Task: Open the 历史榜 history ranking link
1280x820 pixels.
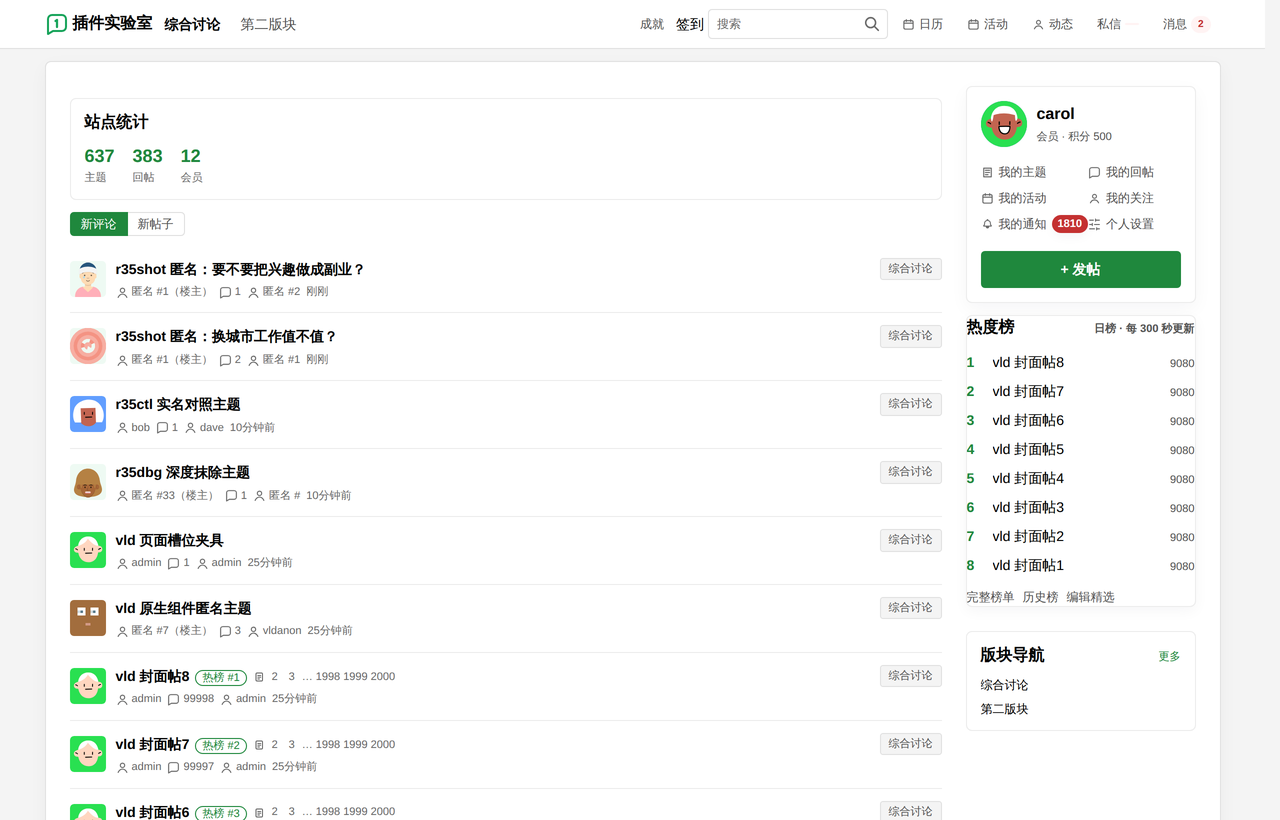Action: (1040, 597)
